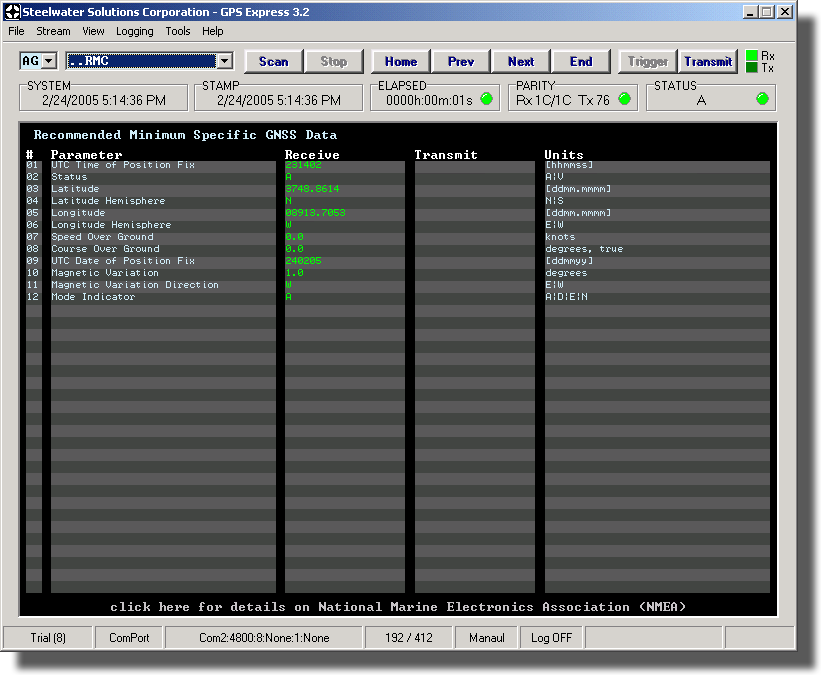This screenshot has height=675, width=821.
Task: Click the green ELAPSED status LED
Action: coord(486,98)
